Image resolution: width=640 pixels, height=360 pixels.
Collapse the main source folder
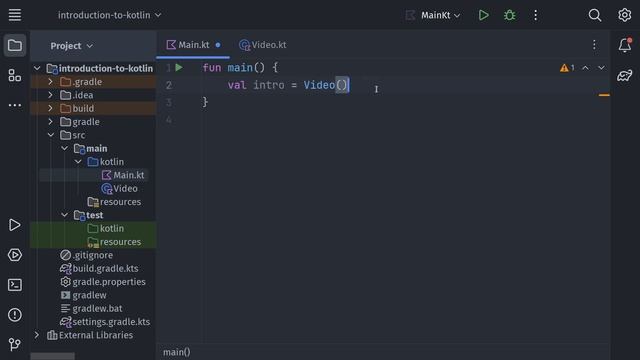(64, 148)
